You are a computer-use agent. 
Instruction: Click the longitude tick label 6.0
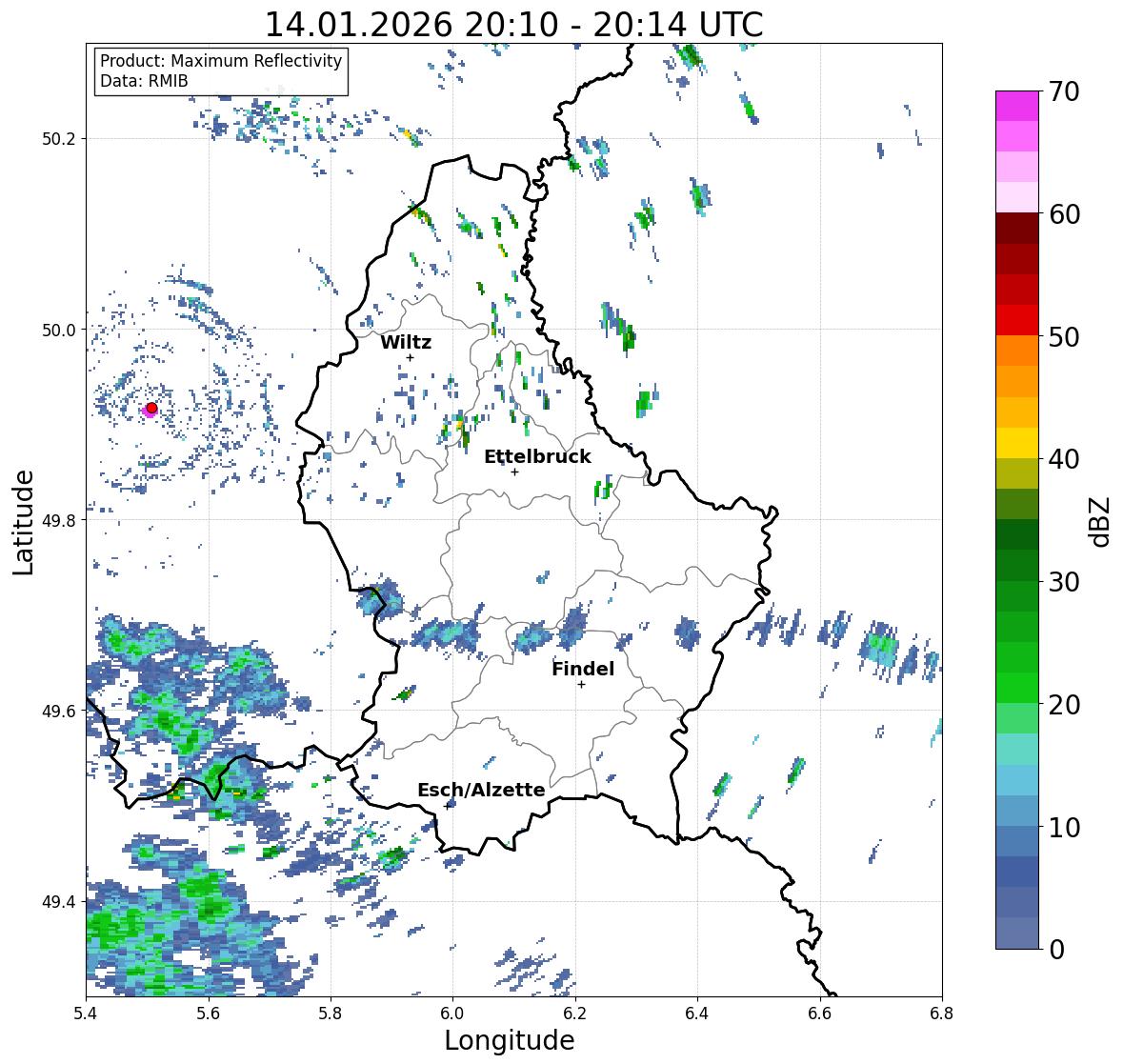(x=452, y=1014)
